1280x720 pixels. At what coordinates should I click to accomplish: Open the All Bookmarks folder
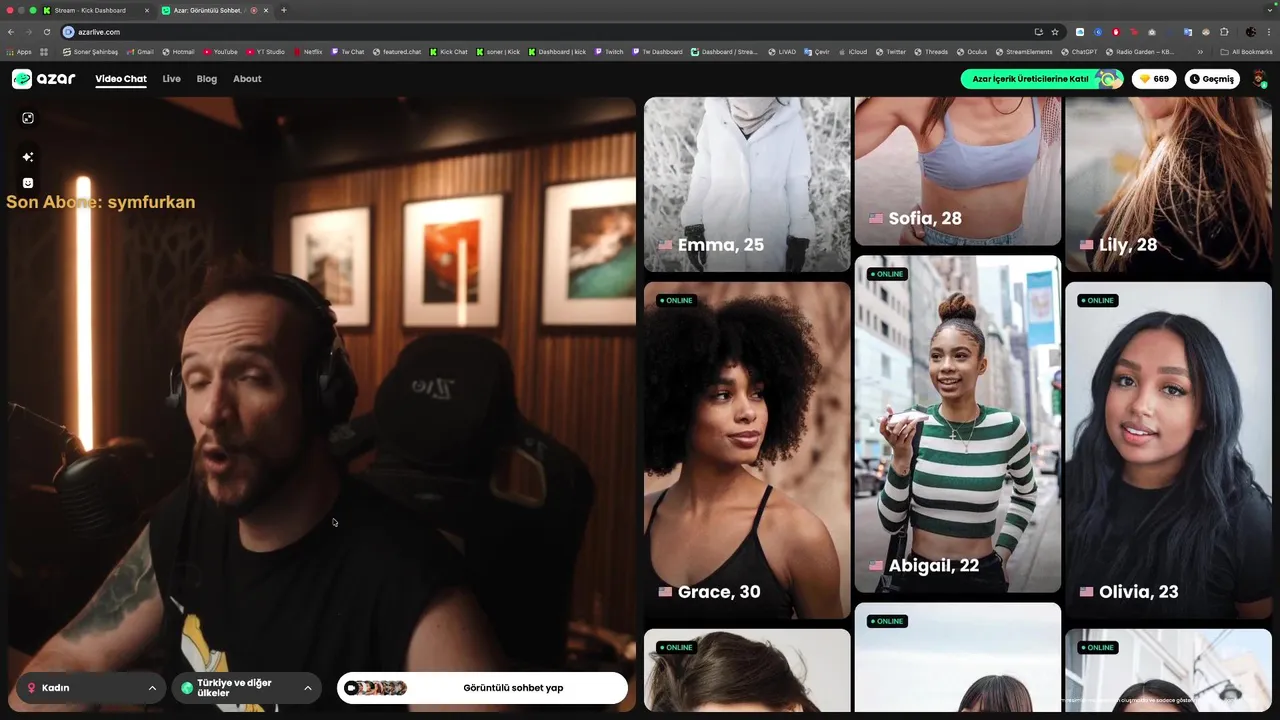click(x=1247, y=52)
